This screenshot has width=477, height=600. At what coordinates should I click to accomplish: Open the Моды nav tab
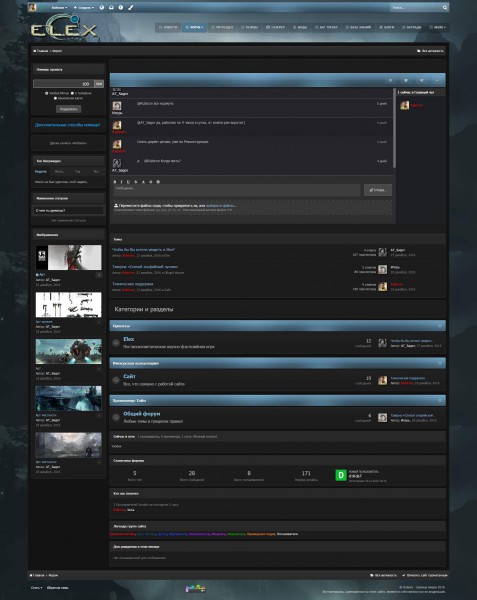300,27
